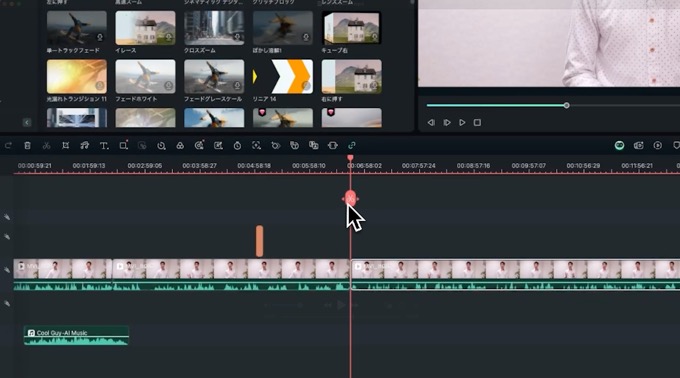Click the stopwatch duration icon
This screenshot has height=378, width=680.
(237, 146)
